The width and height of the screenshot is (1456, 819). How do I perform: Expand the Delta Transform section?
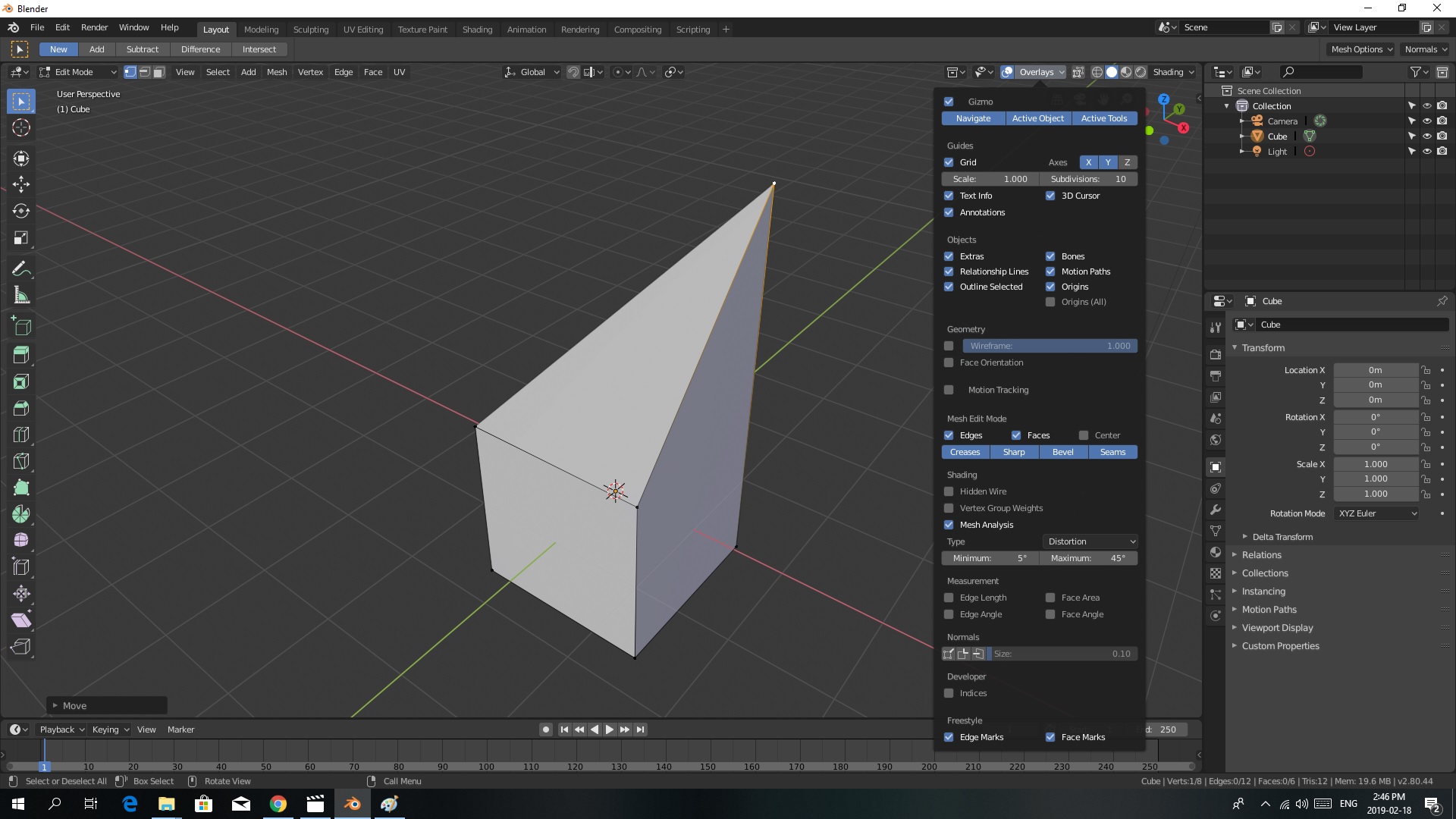click(x=1282, y=537)
